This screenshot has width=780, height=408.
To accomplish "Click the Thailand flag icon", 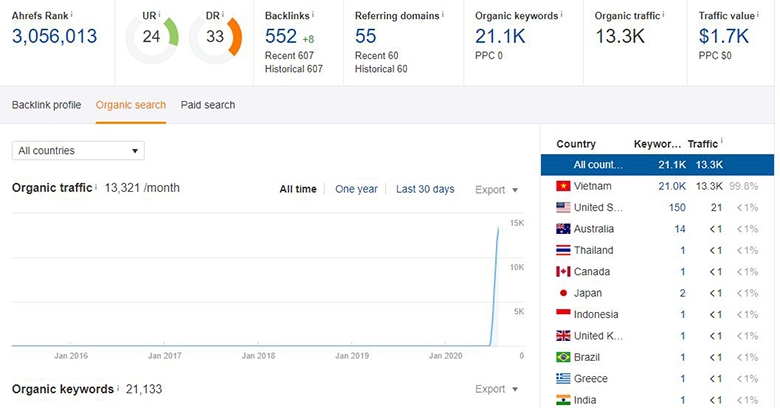I will point(563,250).
